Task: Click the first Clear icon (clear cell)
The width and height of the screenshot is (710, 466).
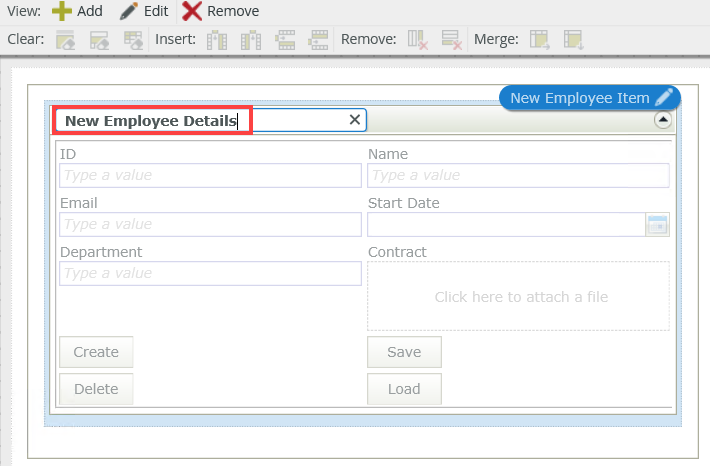Action: pos(65,40)
